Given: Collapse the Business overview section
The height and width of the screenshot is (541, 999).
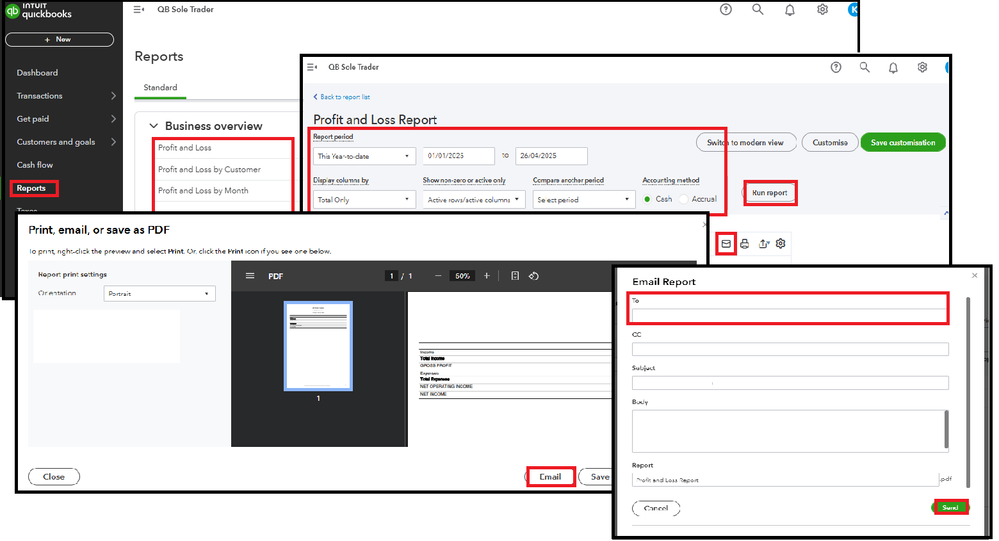Looking at the screenshot, I should tap(154, 126).
